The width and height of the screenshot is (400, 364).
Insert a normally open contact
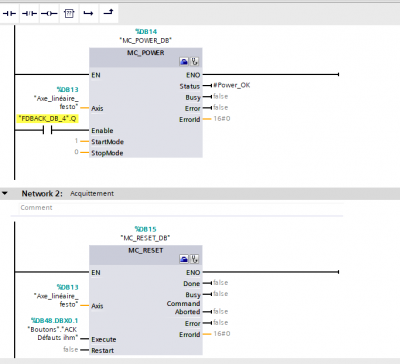[10, 13]
